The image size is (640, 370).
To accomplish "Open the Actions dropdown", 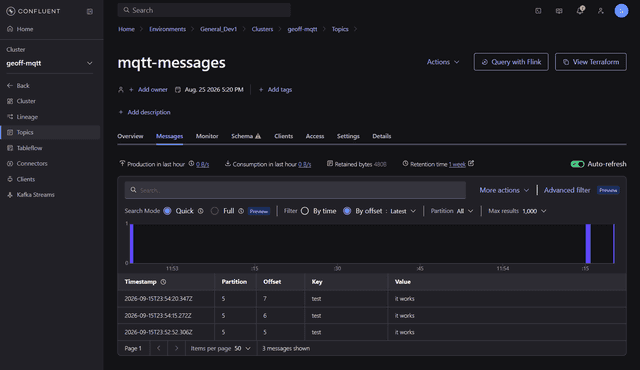I will (x=443, y=62).
